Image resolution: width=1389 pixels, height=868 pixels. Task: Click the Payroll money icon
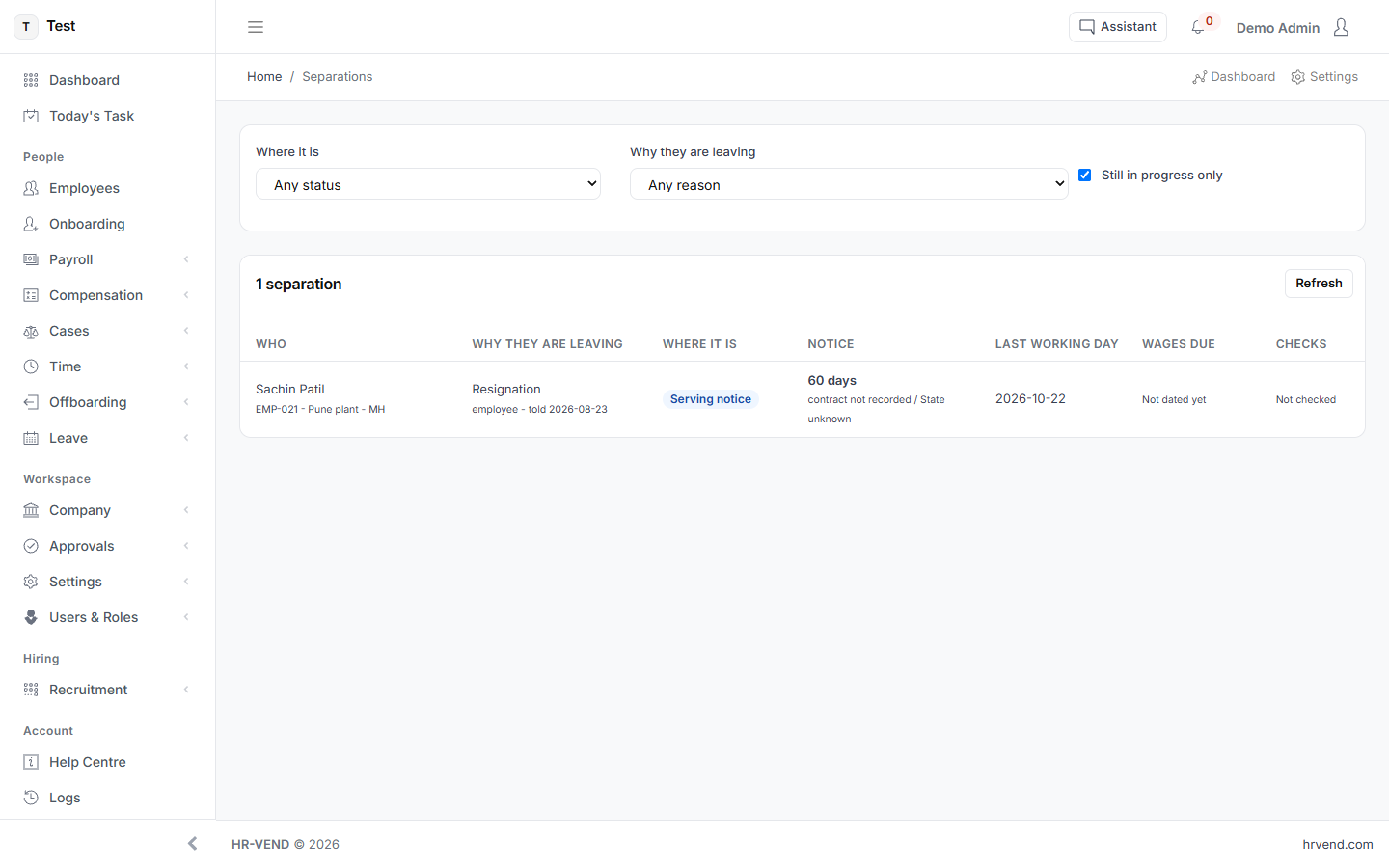[31, 259]
